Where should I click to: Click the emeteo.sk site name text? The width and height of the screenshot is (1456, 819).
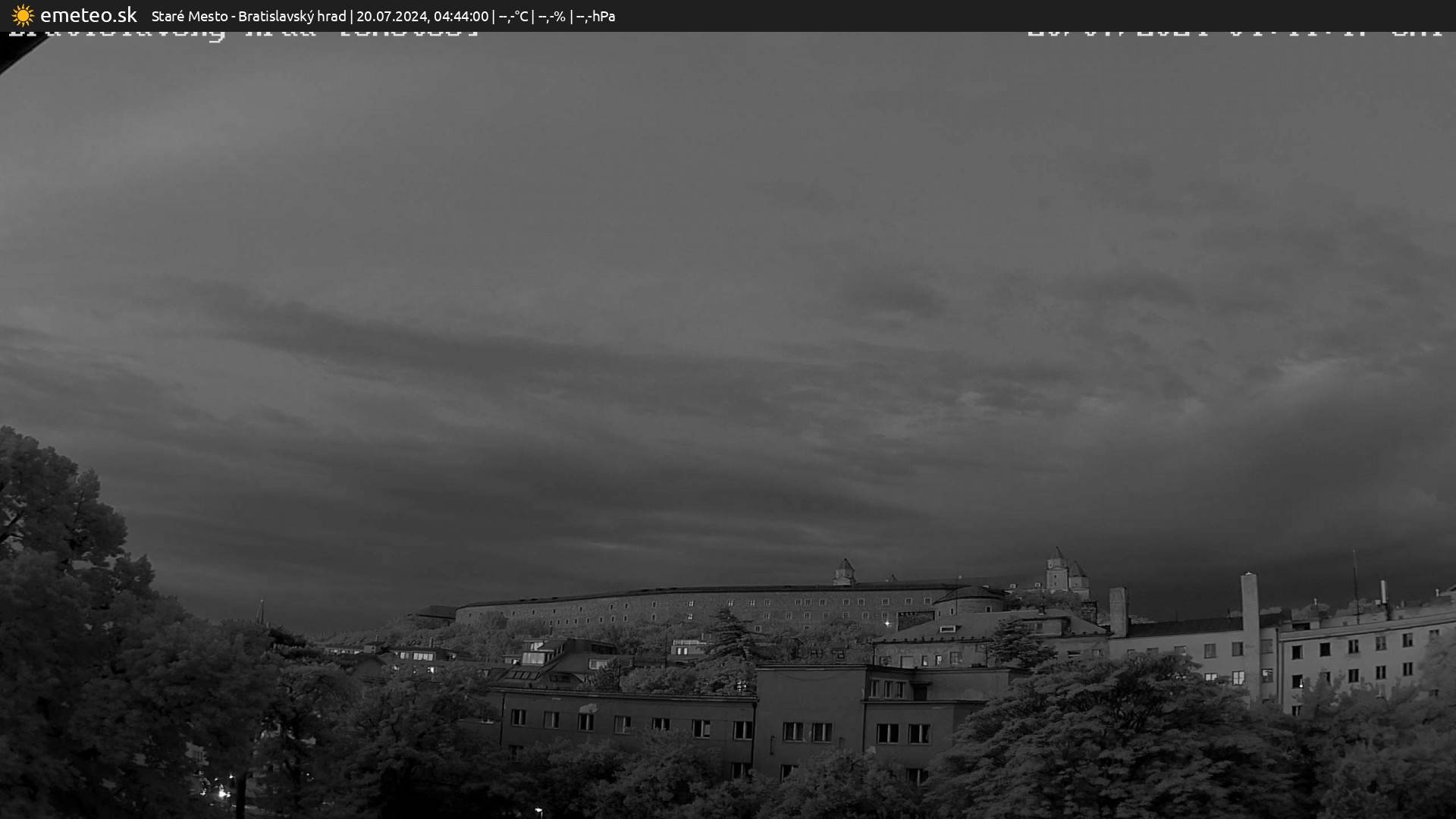pyautogui.click(x=88, y=15)
